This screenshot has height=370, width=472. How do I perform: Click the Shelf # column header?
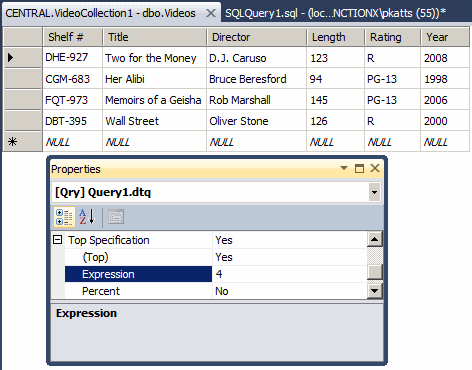tap(73, 37)
